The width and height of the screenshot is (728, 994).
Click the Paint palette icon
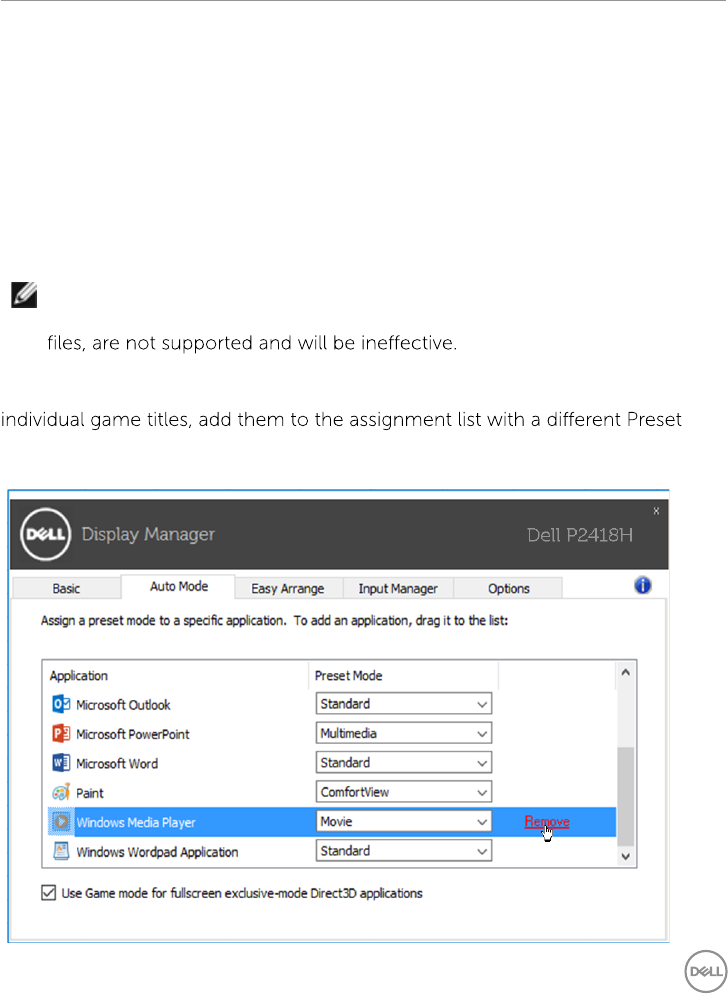[x=61, y=792]
